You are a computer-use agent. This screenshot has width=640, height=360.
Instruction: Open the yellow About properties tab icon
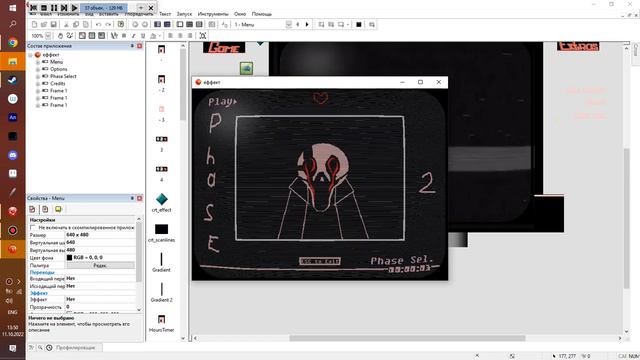click(x=58, y=209)
